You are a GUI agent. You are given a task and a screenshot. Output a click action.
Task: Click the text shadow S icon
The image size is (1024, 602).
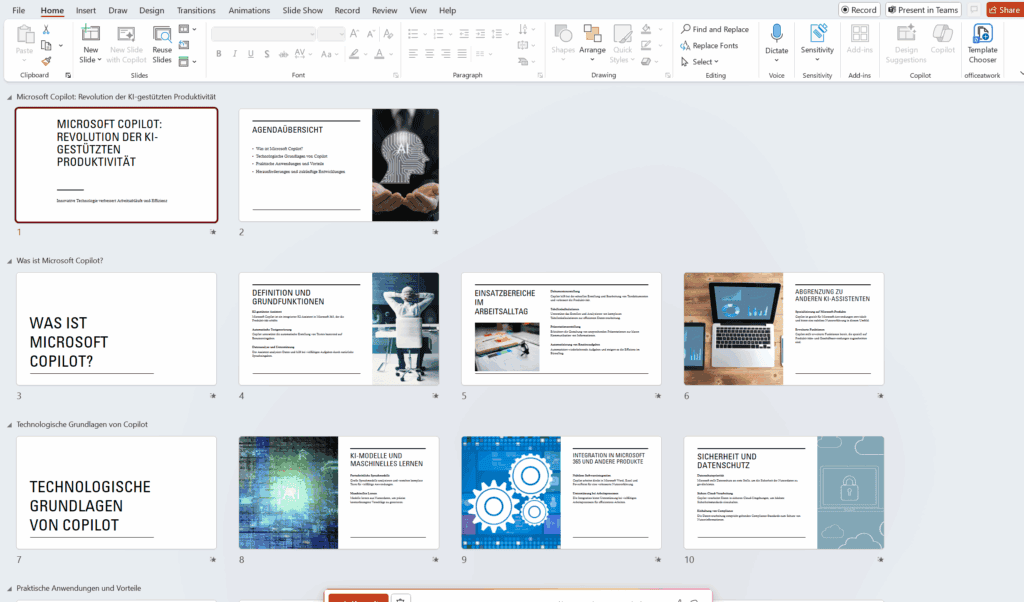click(x=266, y=54)
